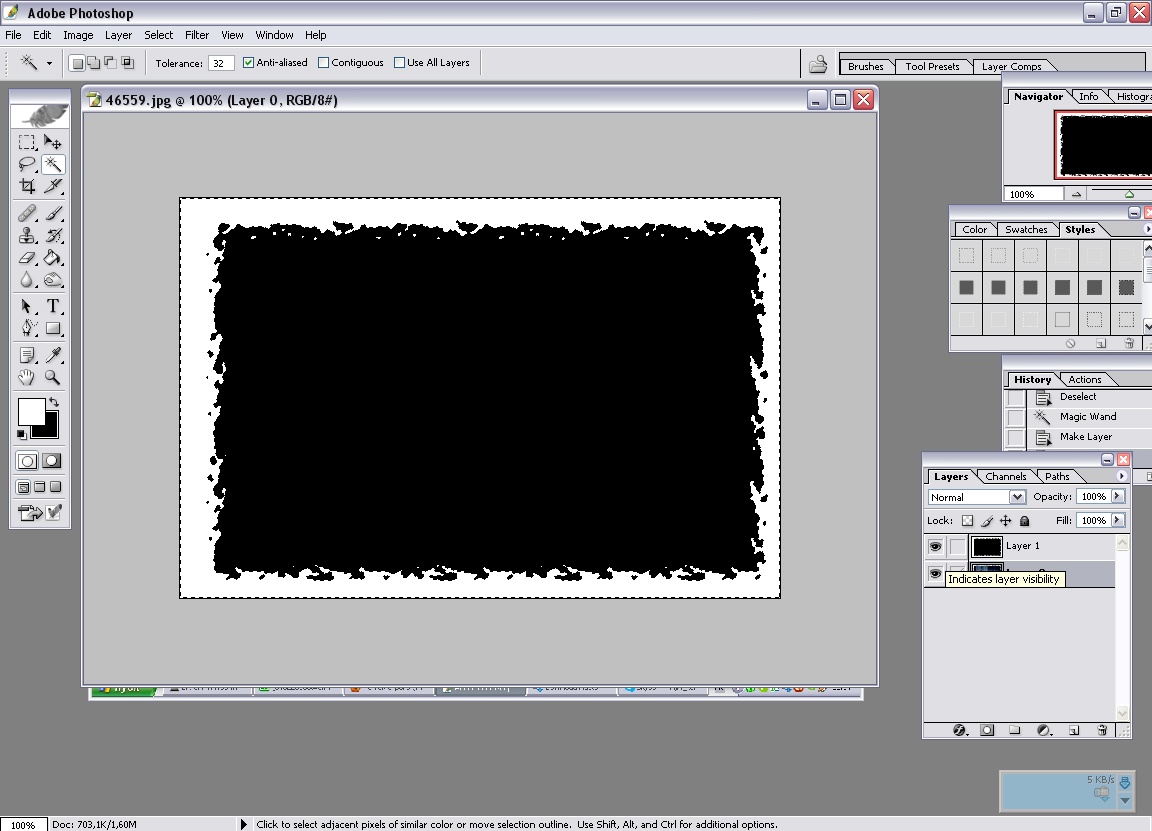Open the tool preset picker arrow
This screenshot has width=1152, height=831.
point(49,63)
